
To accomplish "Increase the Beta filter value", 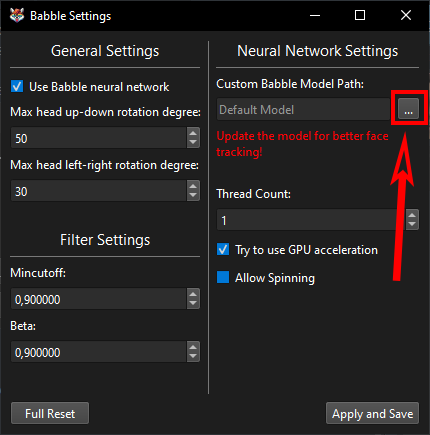I will 193,347.
